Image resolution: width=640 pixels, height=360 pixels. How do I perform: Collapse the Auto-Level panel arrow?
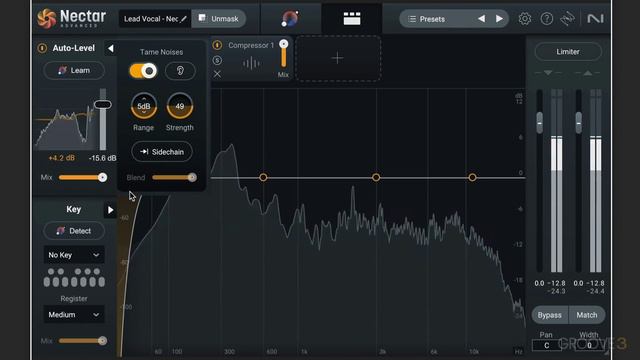point(110,49)
